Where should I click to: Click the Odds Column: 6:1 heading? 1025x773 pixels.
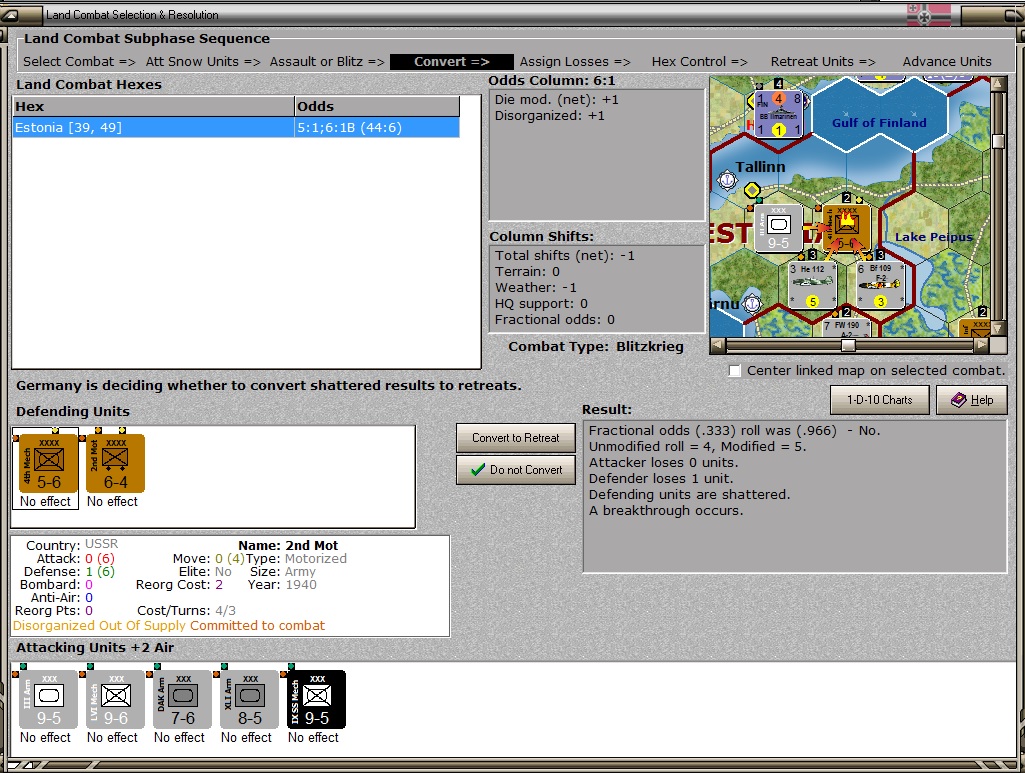coord(552,80)
